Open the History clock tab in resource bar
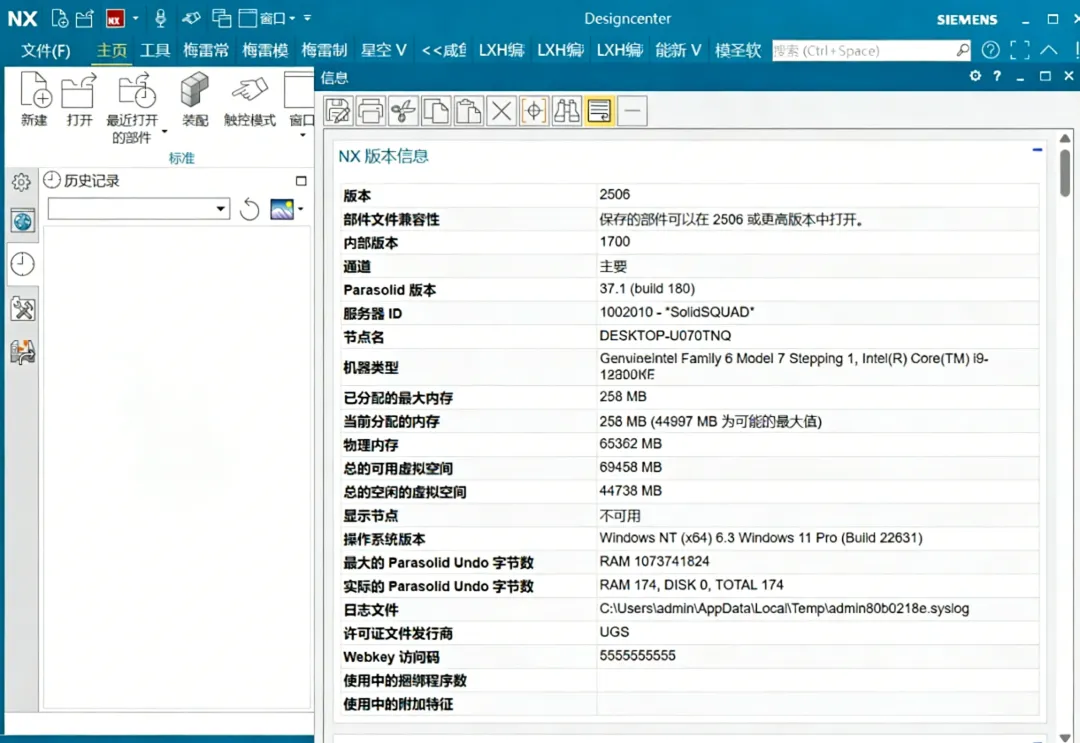Viewport: 1080px width, 743px height. coord(23,264)
